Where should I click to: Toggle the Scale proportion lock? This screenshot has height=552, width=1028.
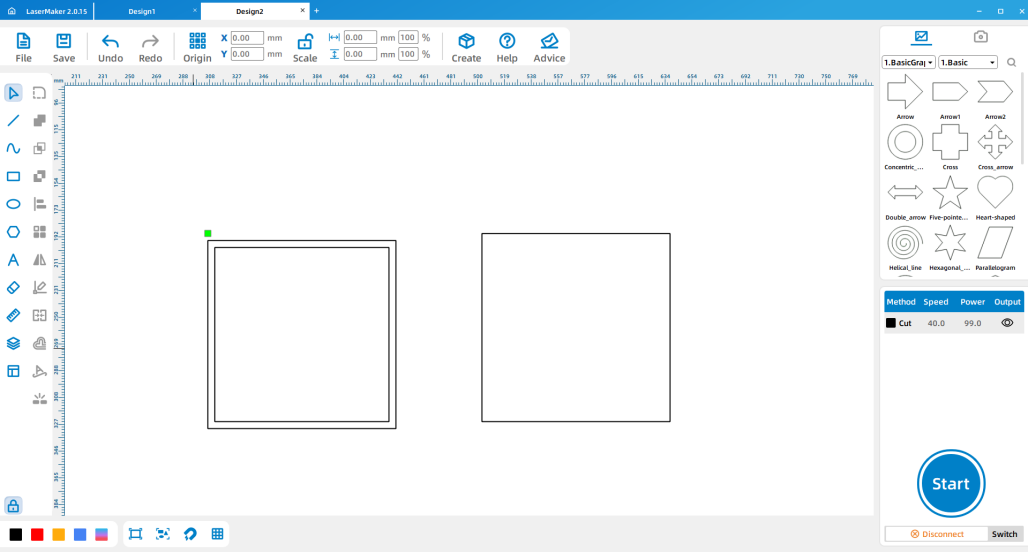tap(305, 43)
